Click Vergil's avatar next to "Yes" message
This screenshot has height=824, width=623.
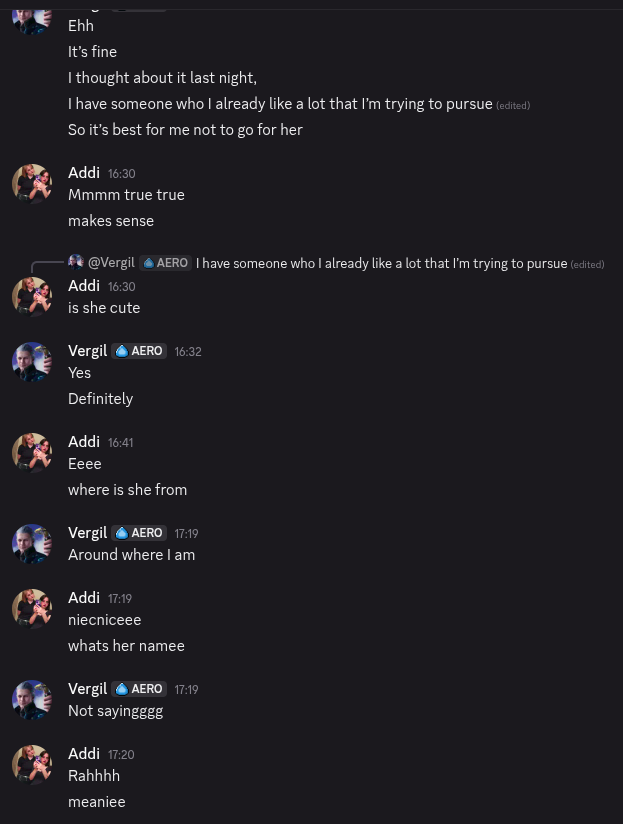(x=32, y=362)
